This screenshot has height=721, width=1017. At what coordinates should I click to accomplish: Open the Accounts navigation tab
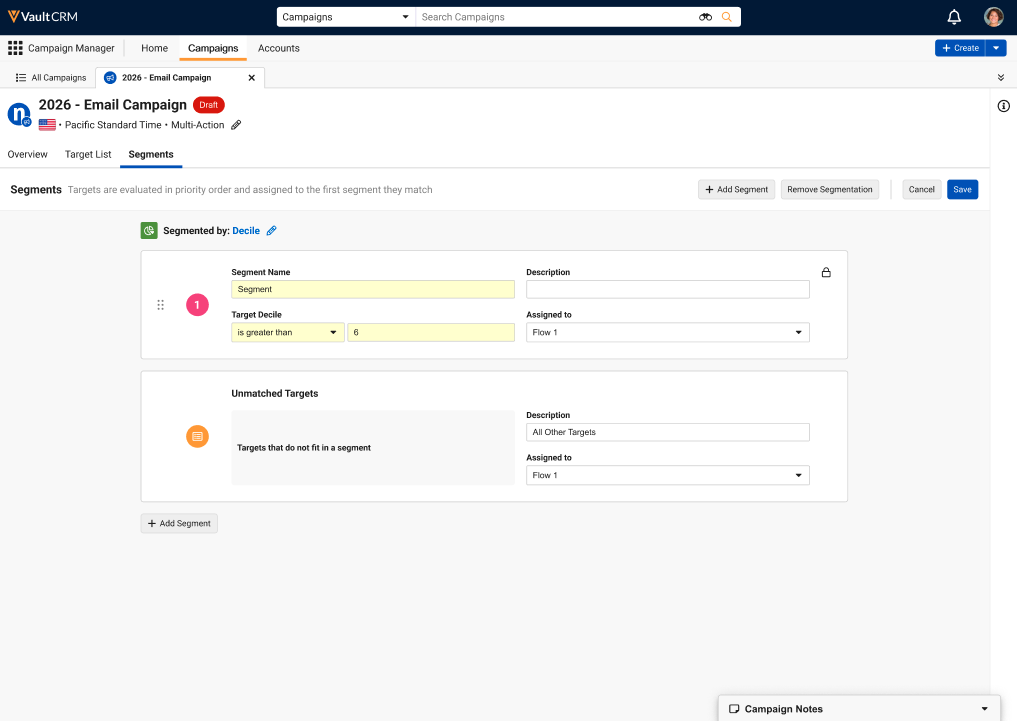coord(278,48)
